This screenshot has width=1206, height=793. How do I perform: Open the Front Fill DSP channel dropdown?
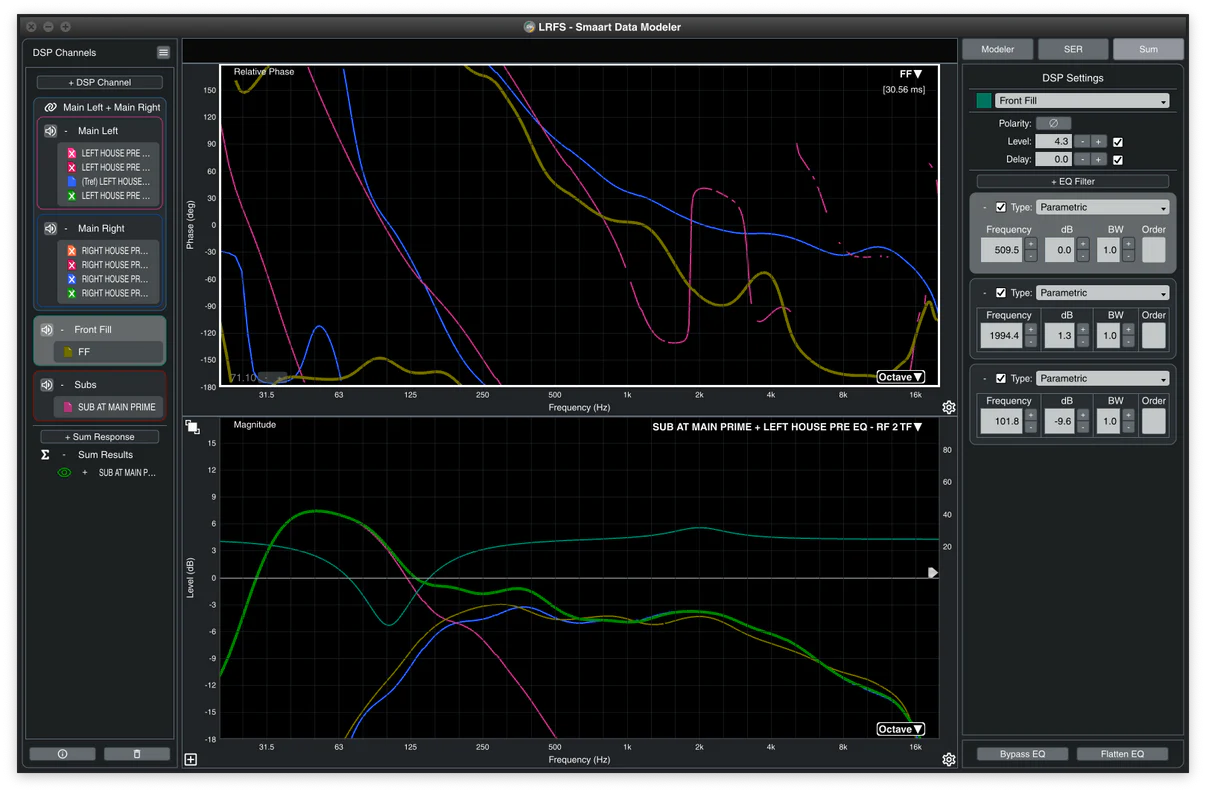pos(1081,101)
